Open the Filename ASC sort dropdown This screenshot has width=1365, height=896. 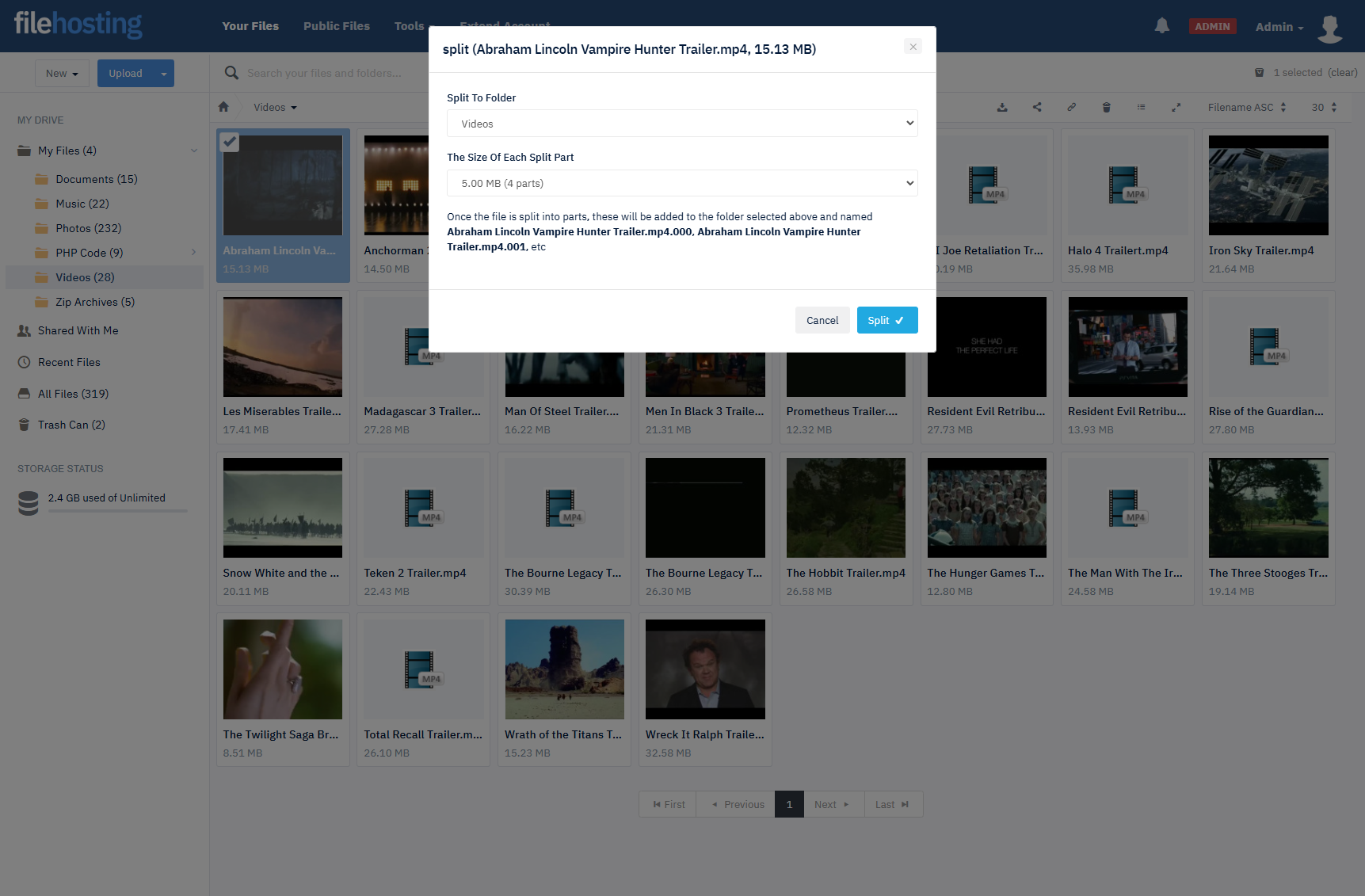click(1246, 107)
